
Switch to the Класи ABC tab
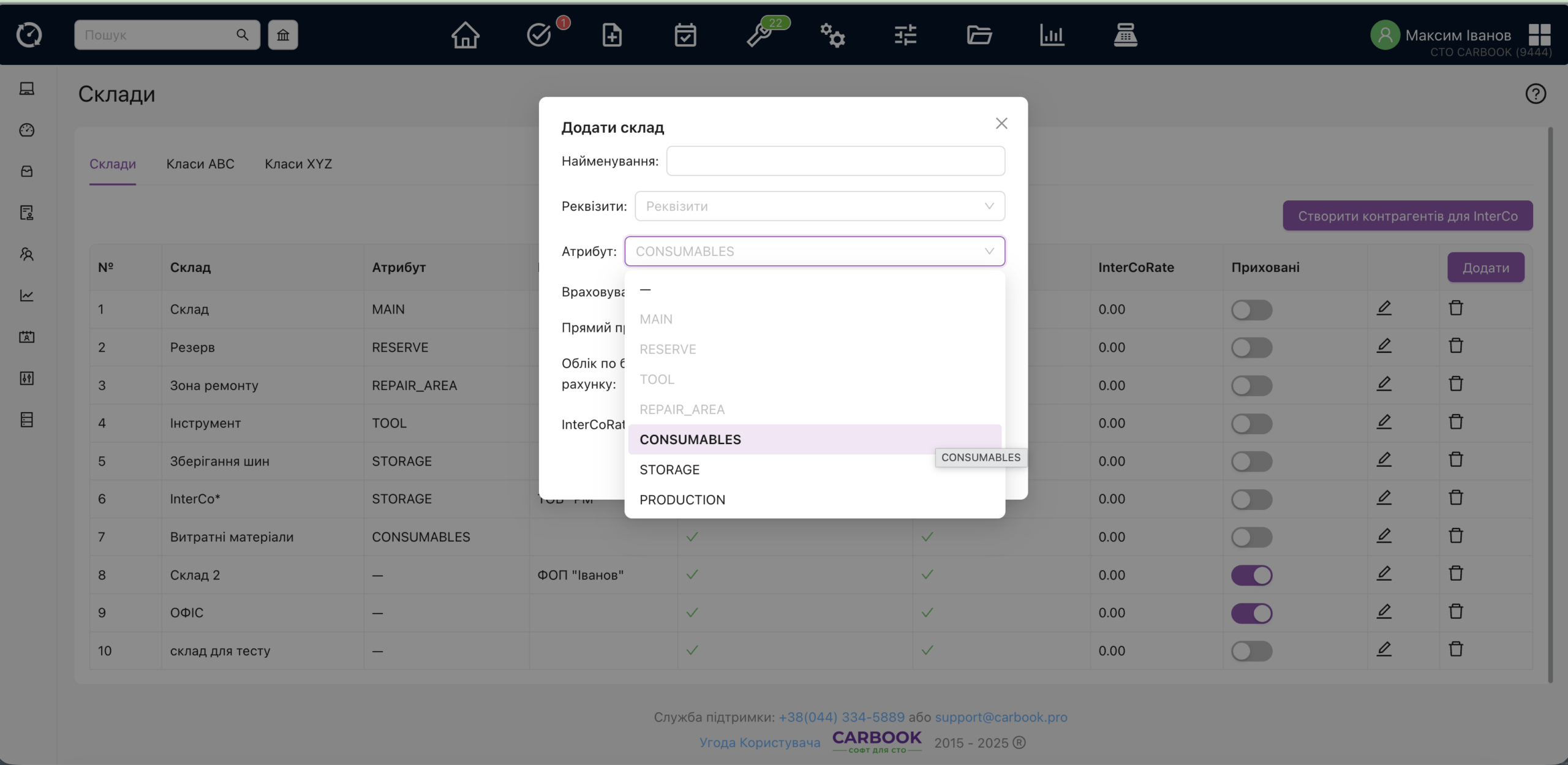tap(200, 164)
